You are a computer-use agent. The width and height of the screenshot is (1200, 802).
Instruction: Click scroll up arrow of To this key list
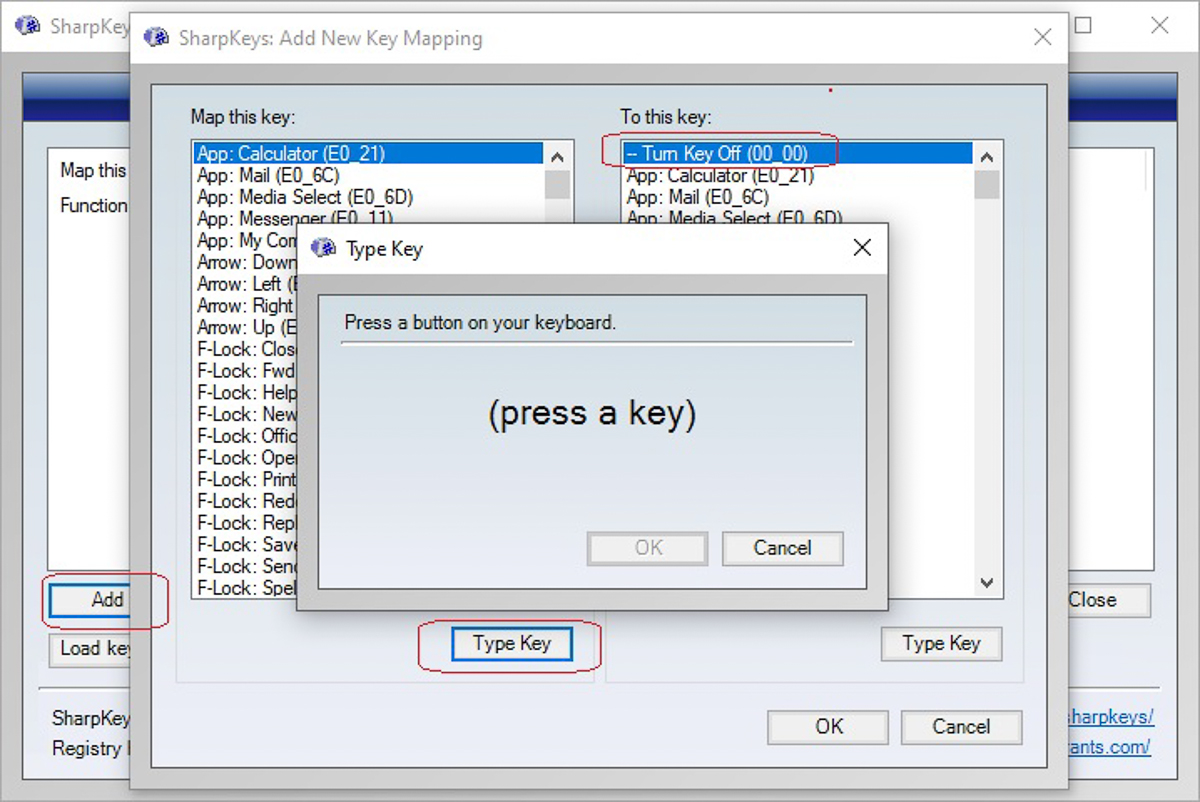987,157
